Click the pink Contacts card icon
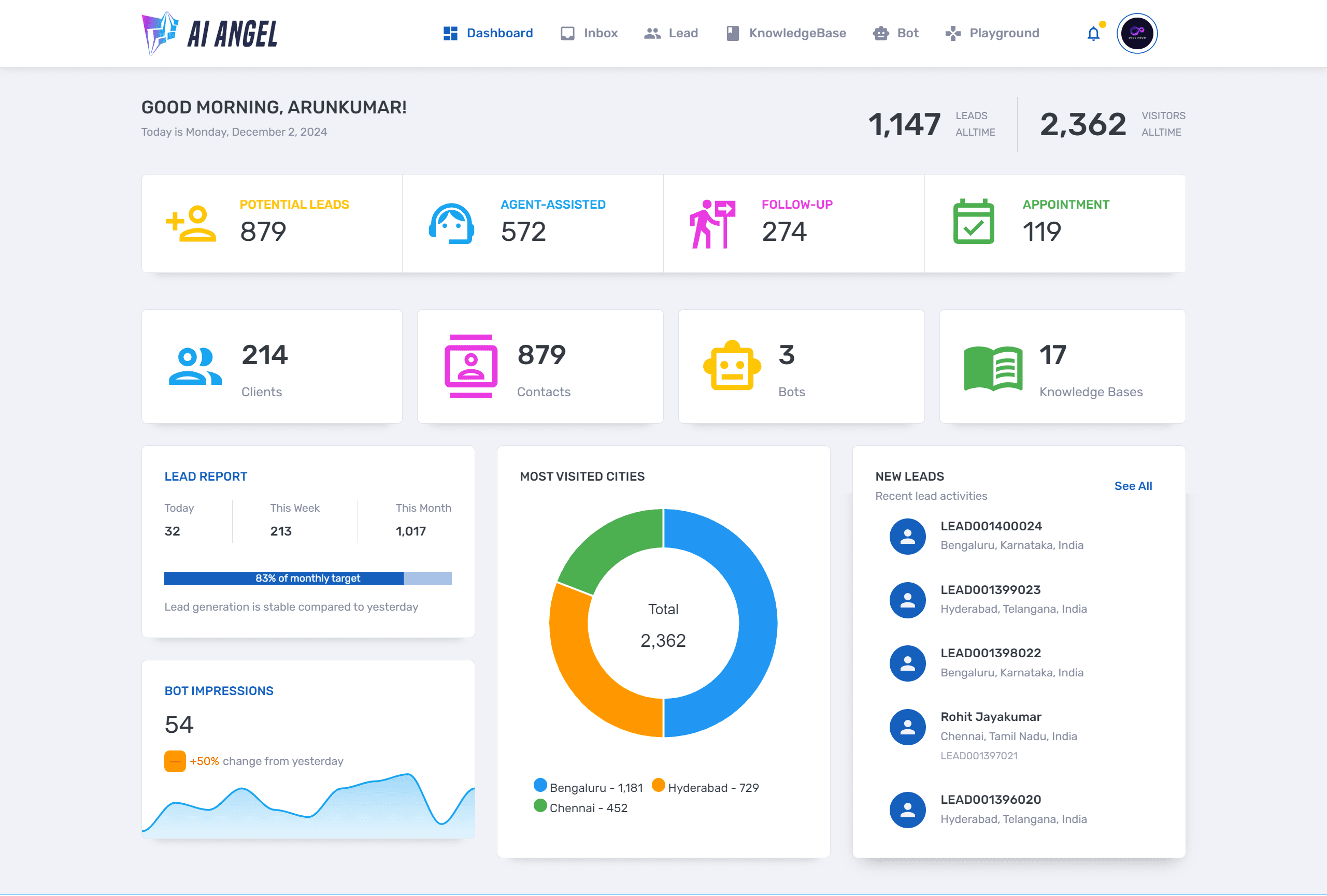Screen dimensions: 1327x896 [470, 366]
